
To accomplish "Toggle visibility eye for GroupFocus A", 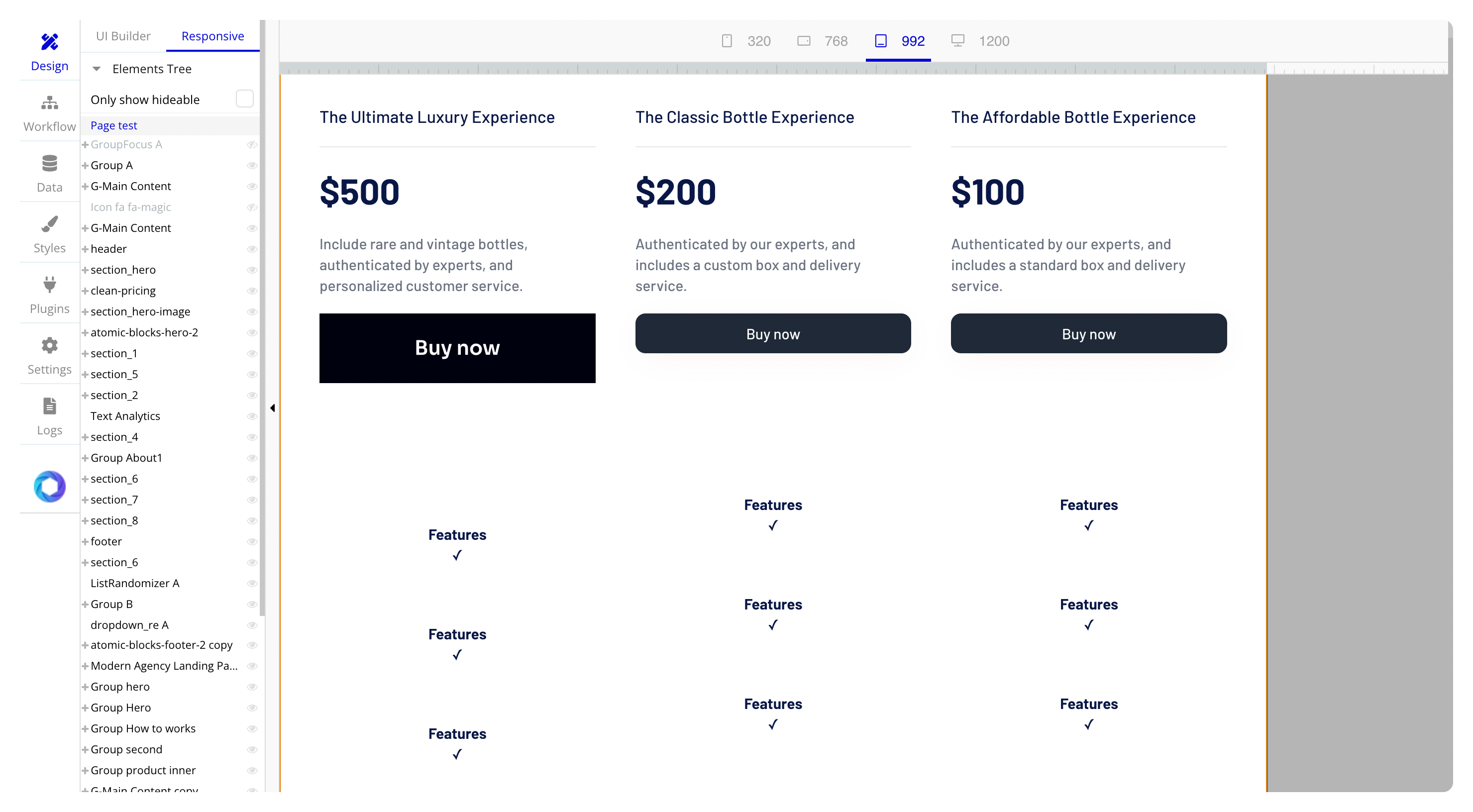I will (252, 145).
